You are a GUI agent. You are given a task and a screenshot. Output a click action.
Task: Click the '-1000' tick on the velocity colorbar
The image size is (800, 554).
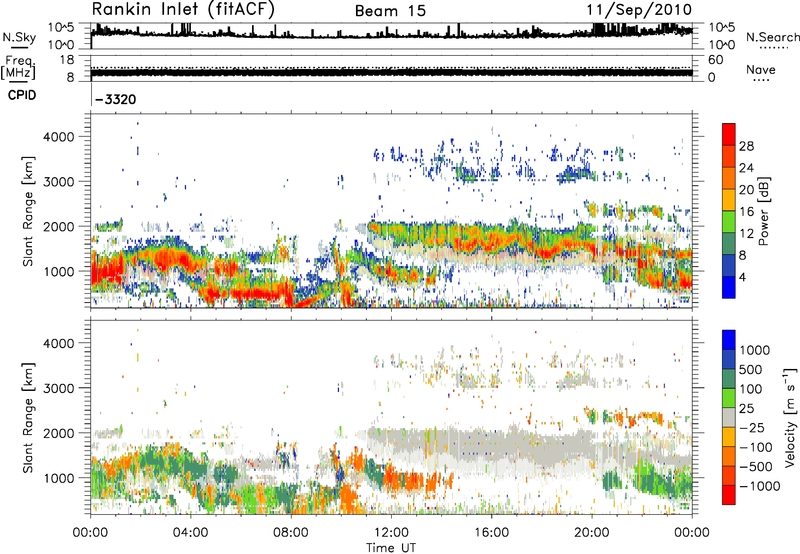pyautogui.click(x=760, y=486)
